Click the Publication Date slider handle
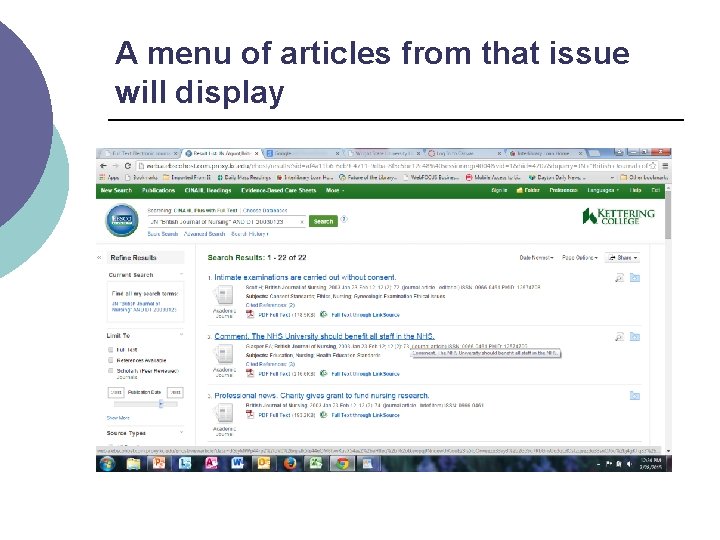720x540 pixels. [x=161, y=404]
